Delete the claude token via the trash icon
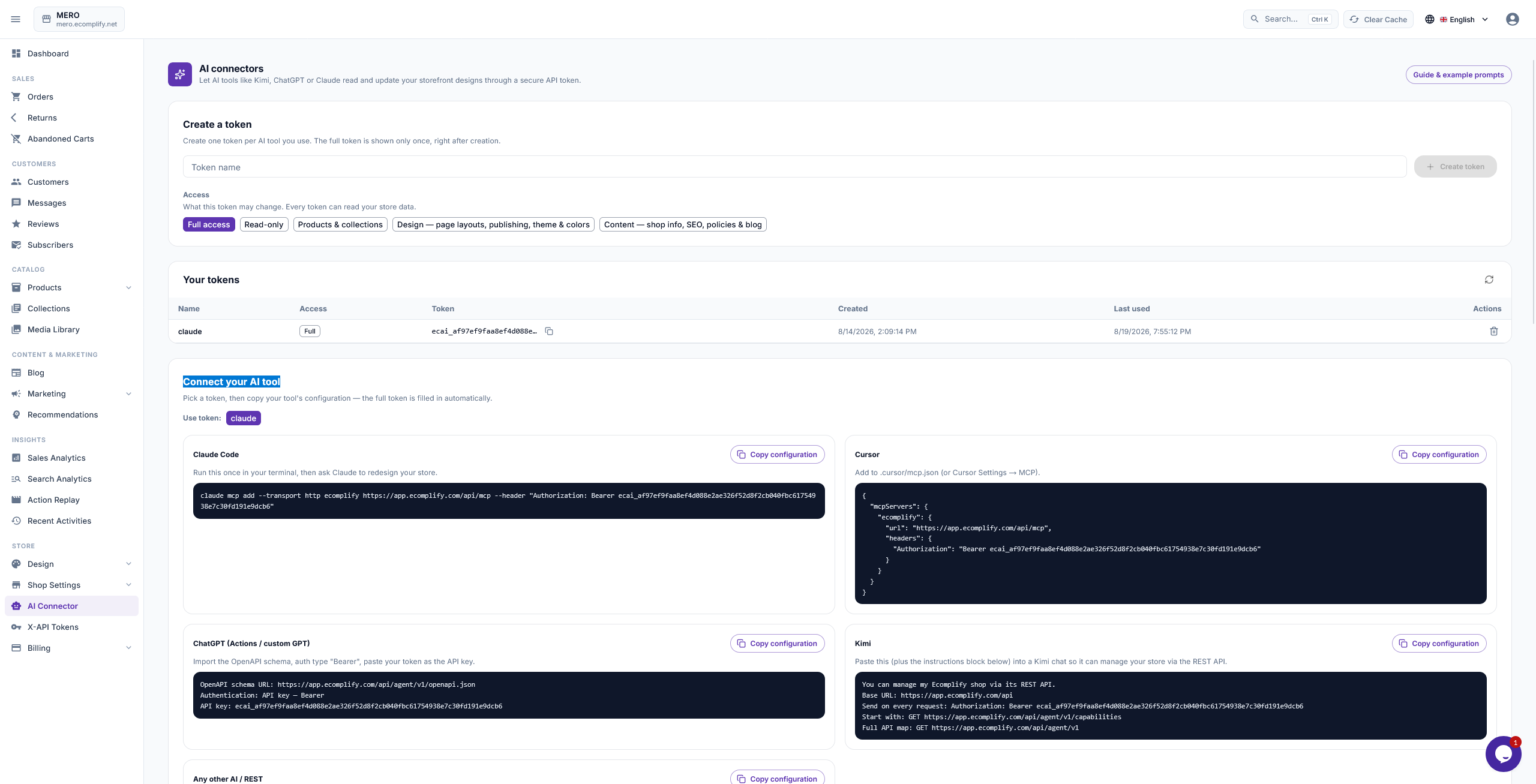 [x=1494, y=331]
